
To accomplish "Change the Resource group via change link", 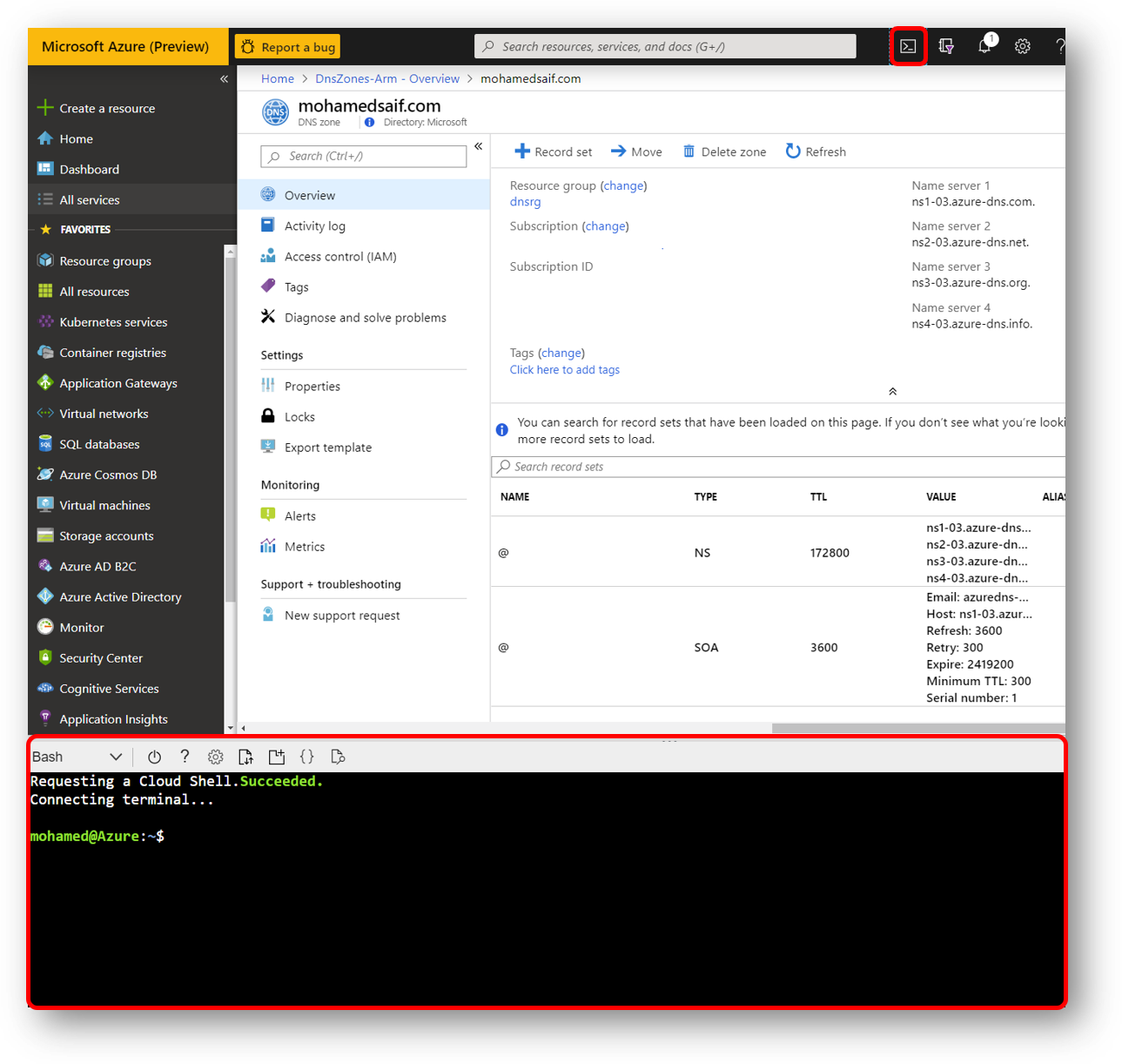I will (x=623, y=185).
